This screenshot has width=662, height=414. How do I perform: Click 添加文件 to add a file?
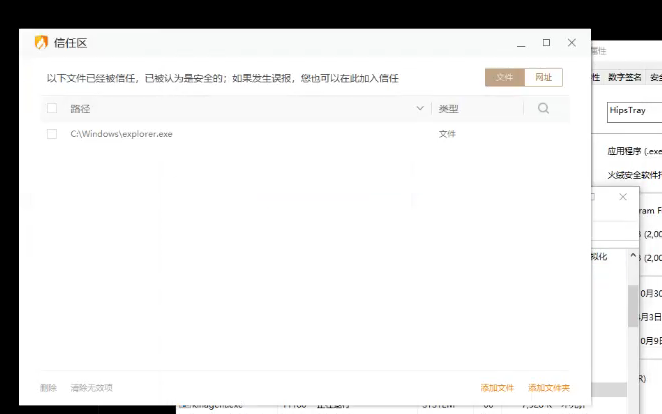click(497, 387)
